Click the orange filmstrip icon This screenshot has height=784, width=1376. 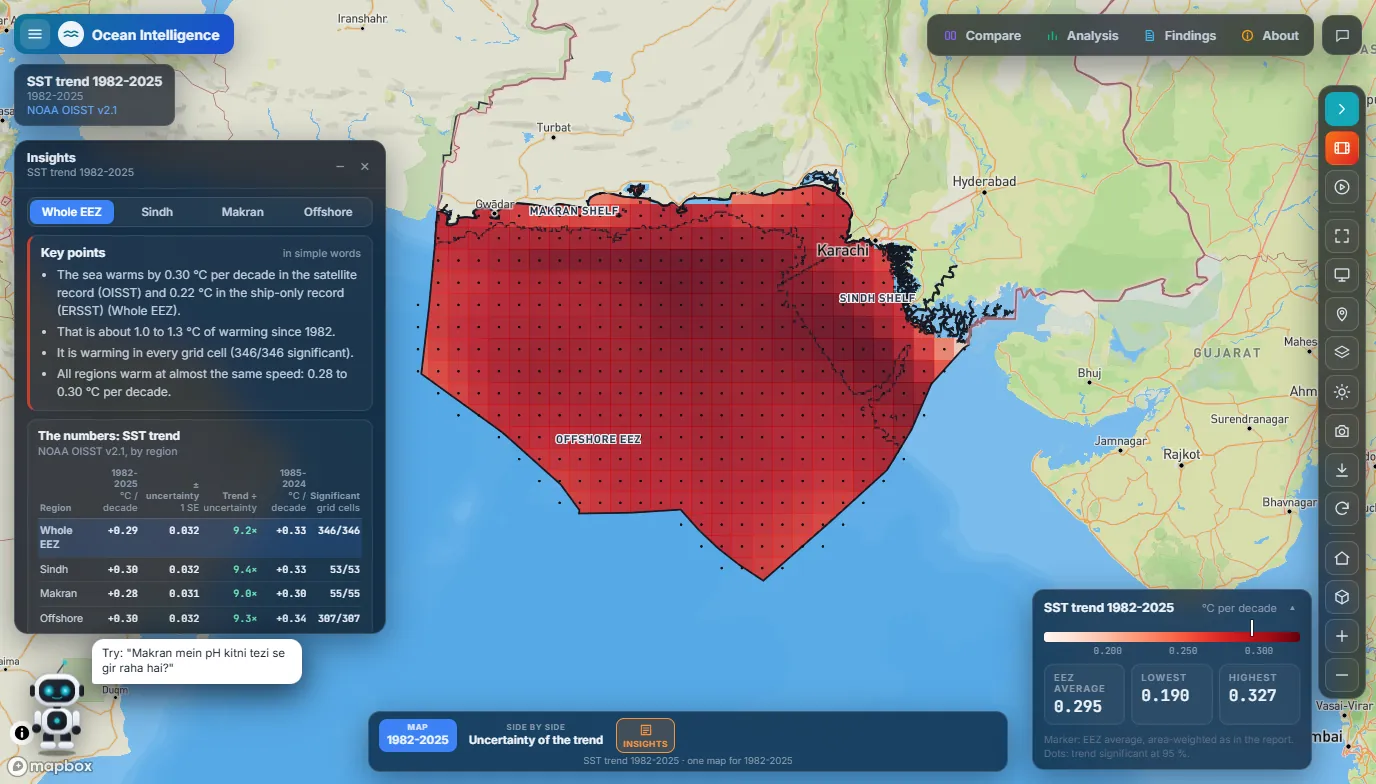coord(1342,148)
